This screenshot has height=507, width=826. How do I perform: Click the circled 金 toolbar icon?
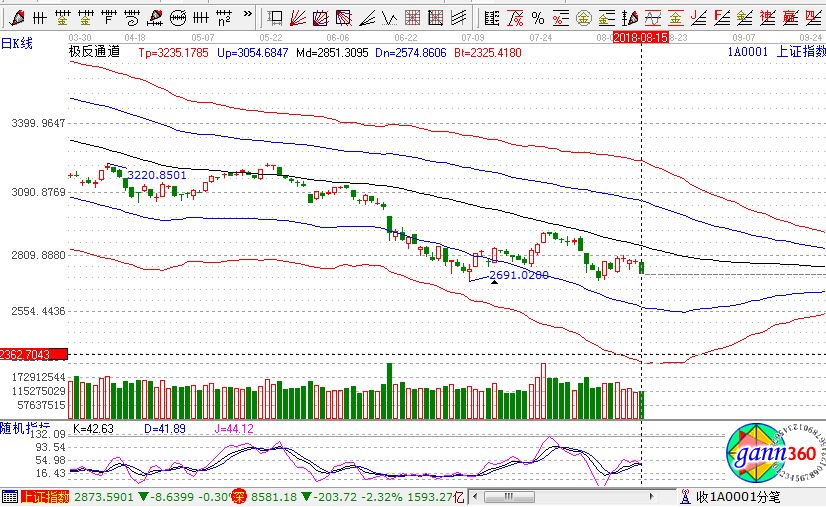[x=583, y=18]
